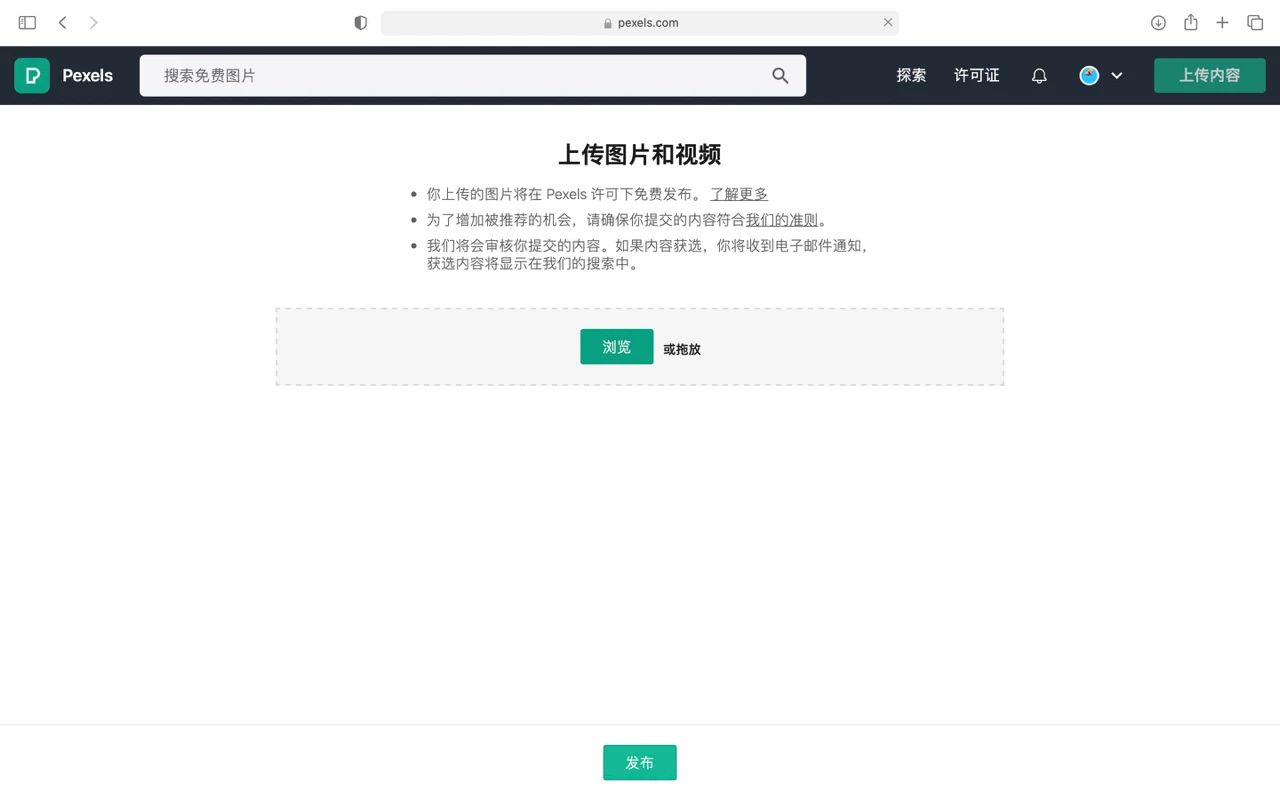Open the 探索 menu item
This screenshot has width=1280, height=800.
pyautogui.click(x=911, y=75)
